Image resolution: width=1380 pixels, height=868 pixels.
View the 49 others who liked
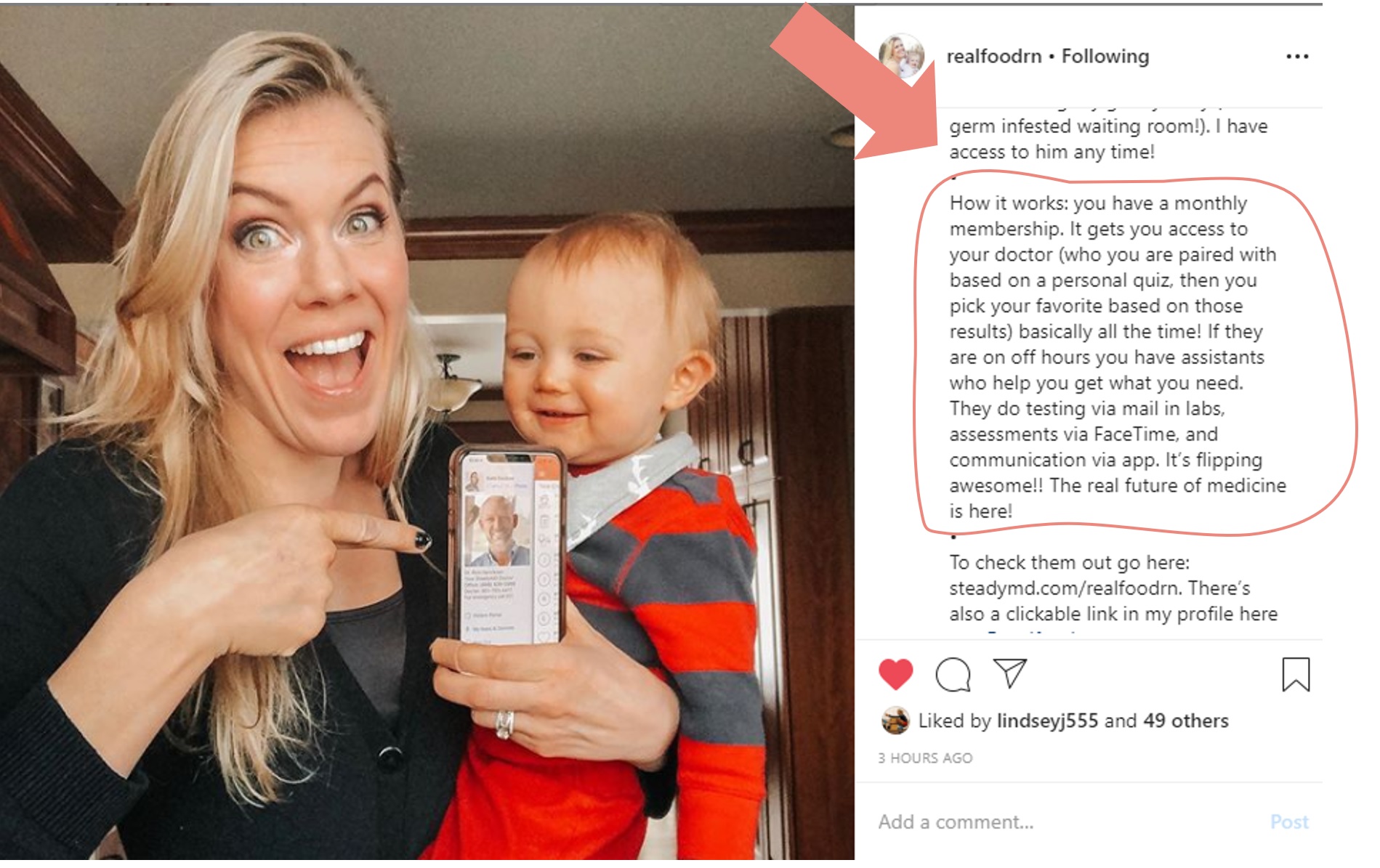coord(1186,721)
